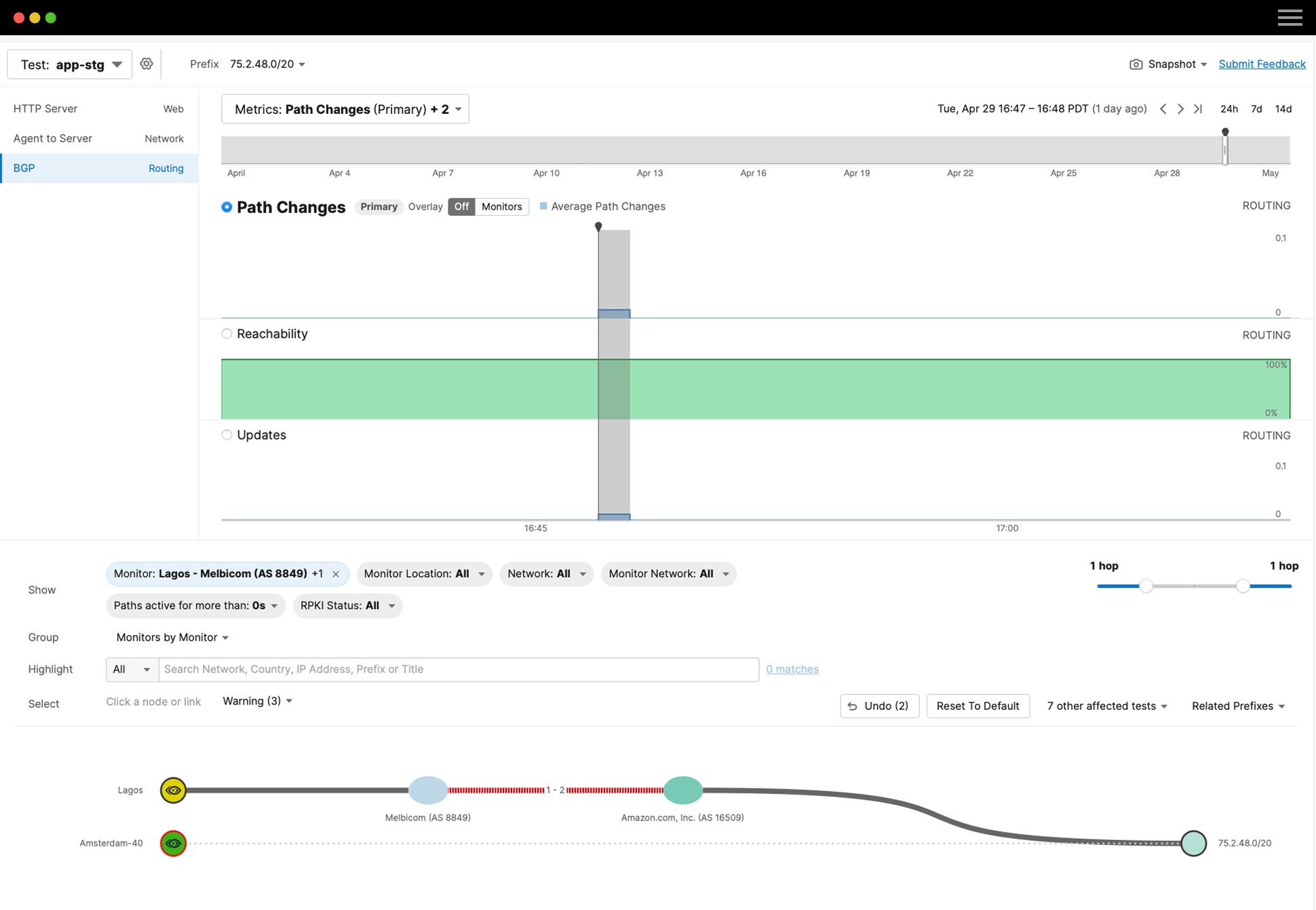Select the Reachability radio button

click(227, 334)
